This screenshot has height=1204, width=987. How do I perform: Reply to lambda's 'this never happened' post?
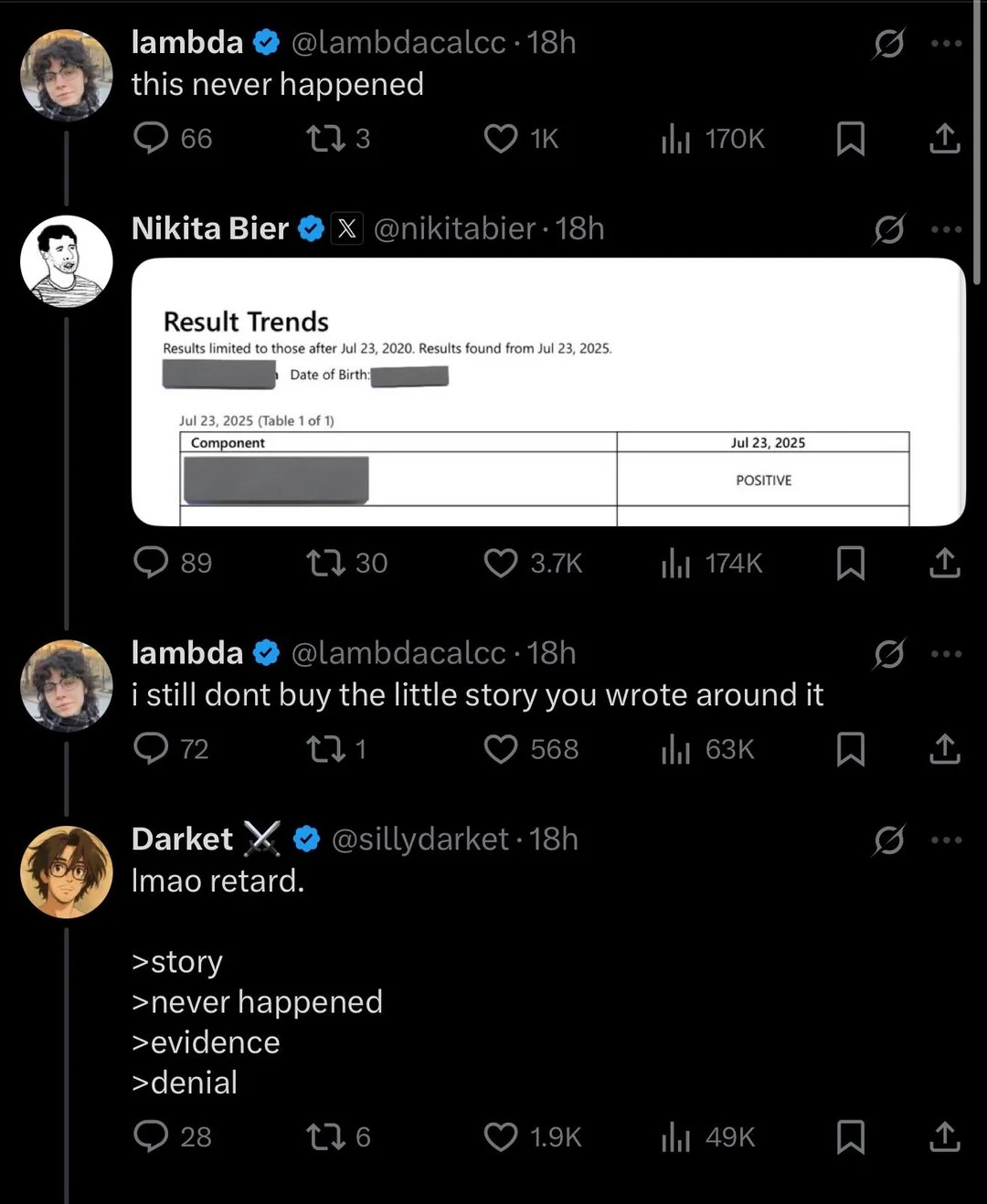tap(151, 138)
